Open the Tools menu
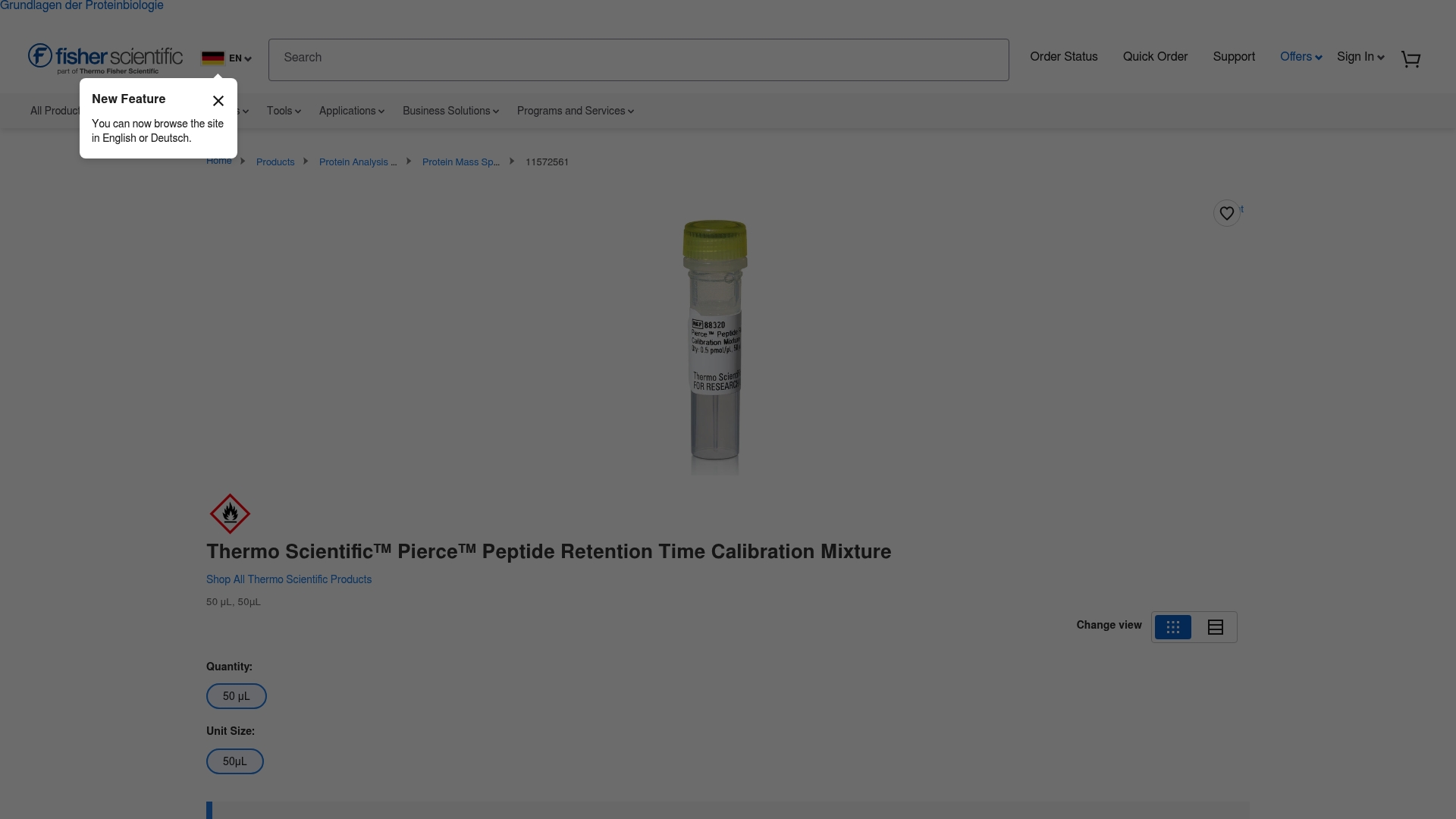Viewport: 1456px width, 819px height. (x=284, y=111)
